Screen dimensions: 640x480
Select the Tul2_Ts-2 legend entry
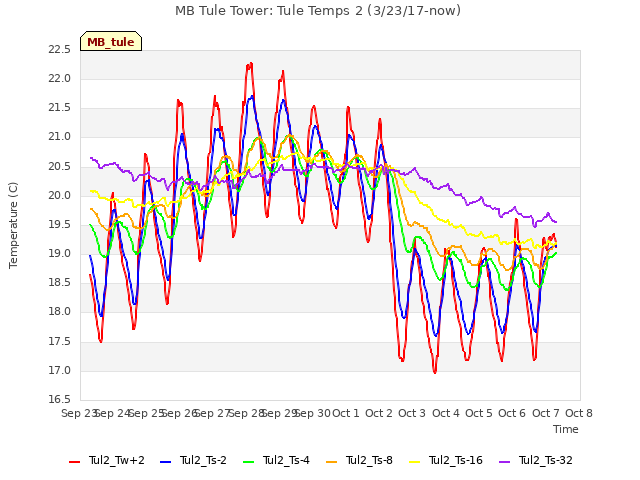click(x=193, y=460)
